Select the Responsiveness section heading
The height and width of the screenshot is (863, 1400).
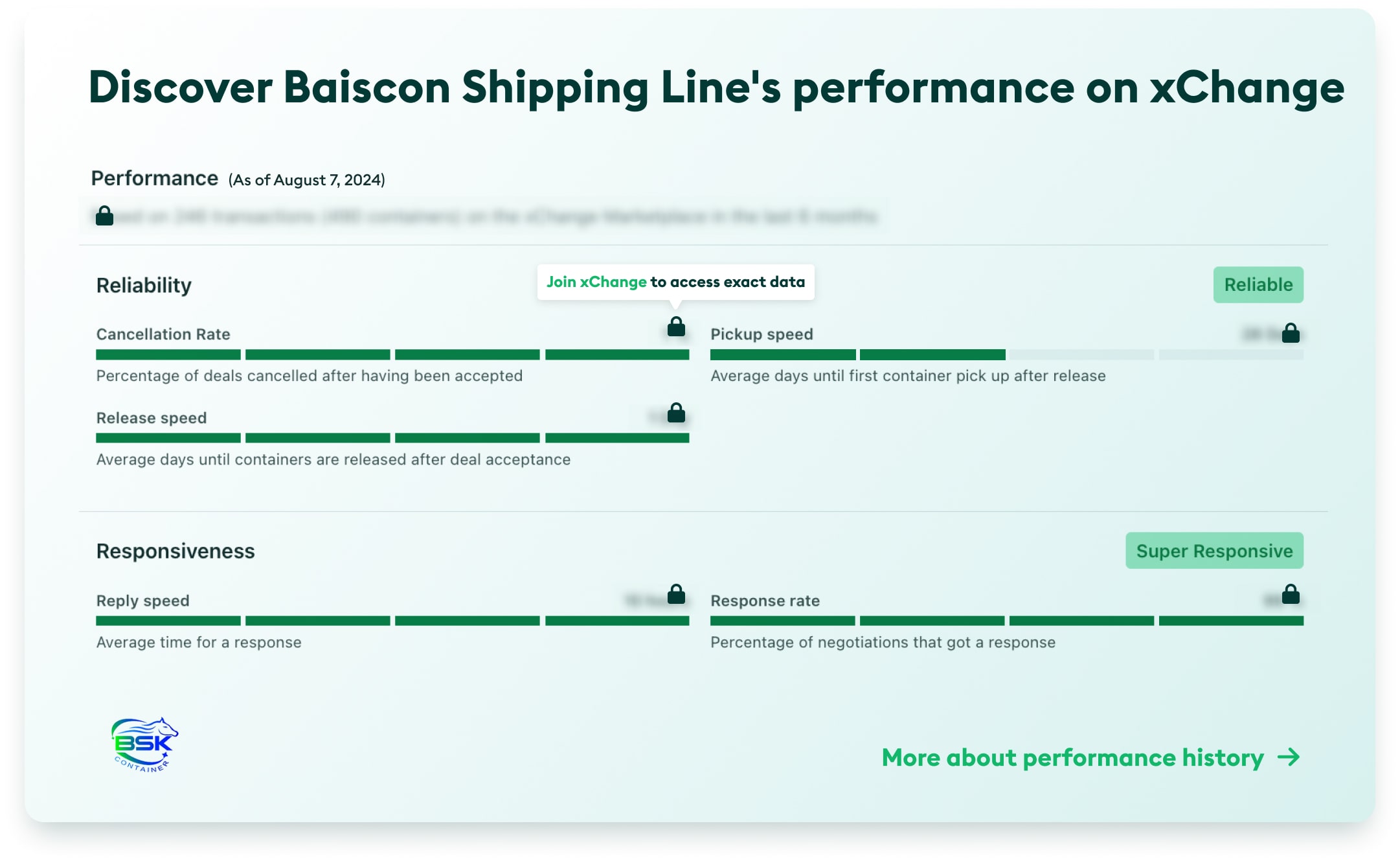175,551
